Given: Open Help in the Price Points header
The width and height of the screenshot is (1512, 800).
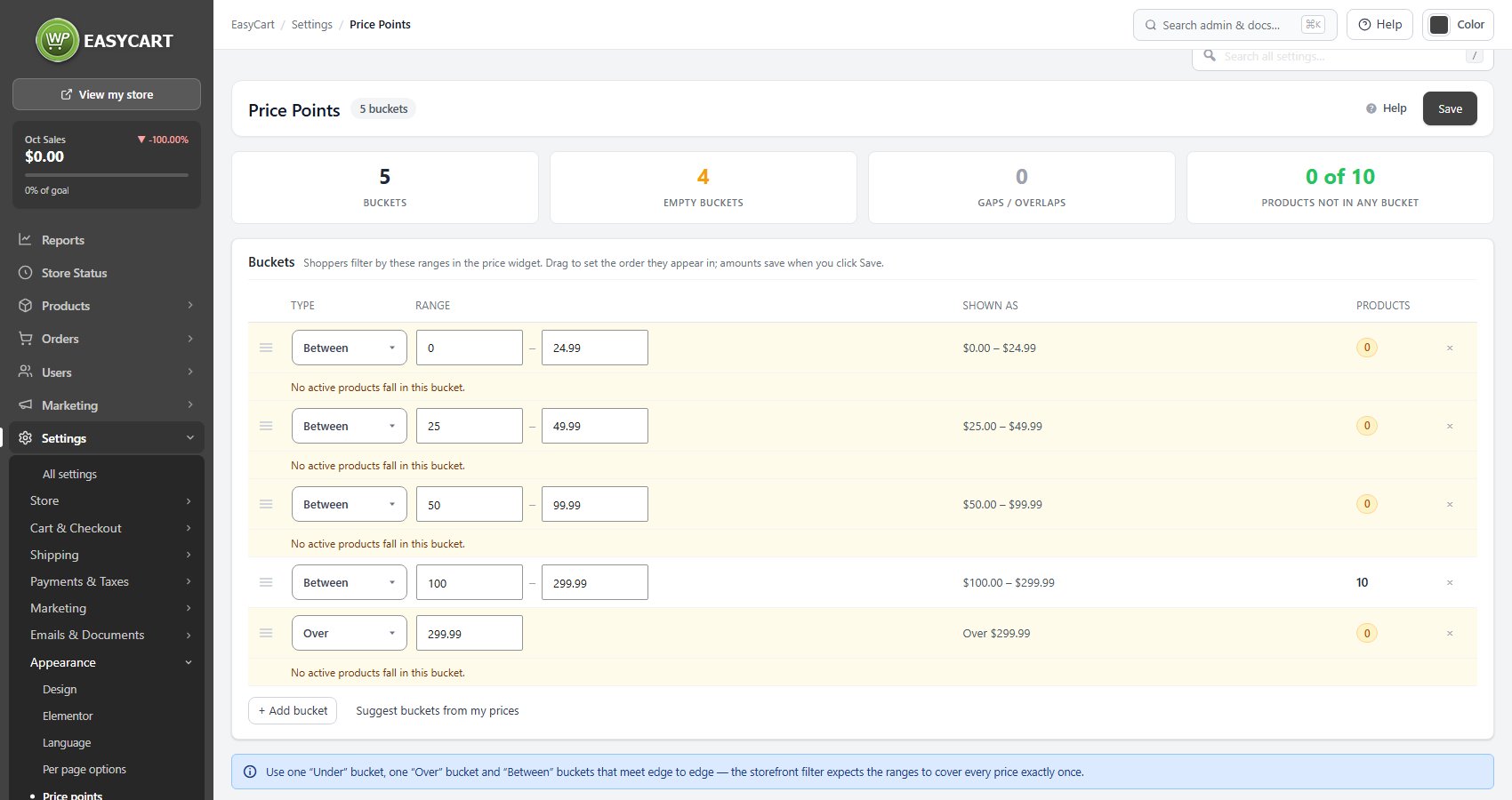Looking at the screenshot, I should pos(1387,108).
